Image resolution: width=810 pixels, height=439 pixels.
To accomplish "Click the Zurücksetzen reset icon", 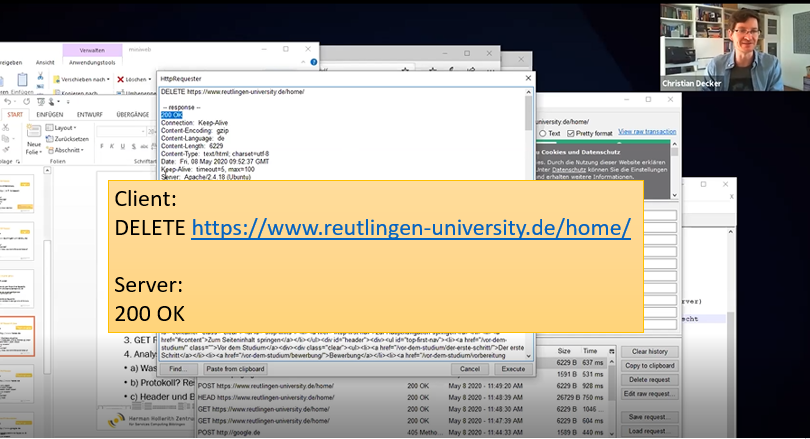I will (50, 139).
